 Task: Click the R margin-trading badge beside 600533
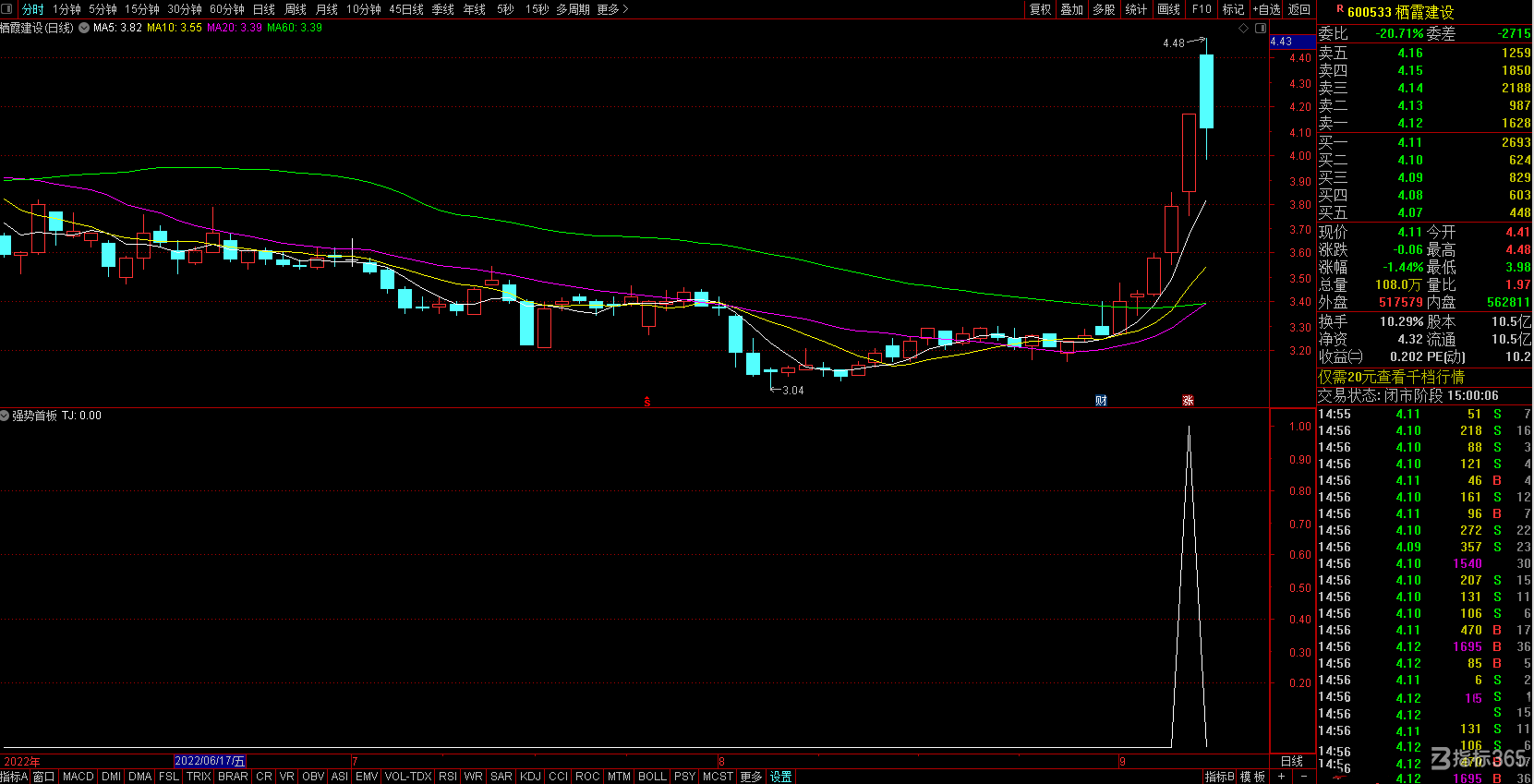[x=1340, y=9]
